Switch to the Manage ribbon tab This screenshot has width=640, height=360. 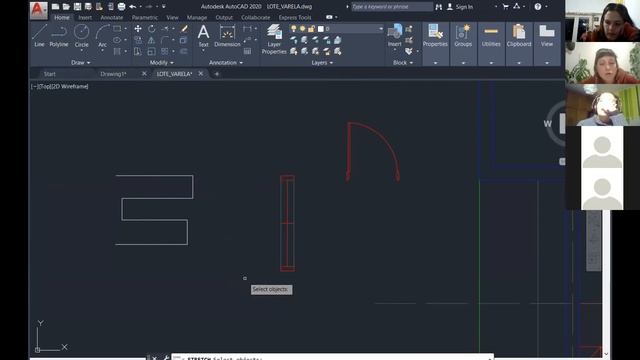[x=197, y=18]
